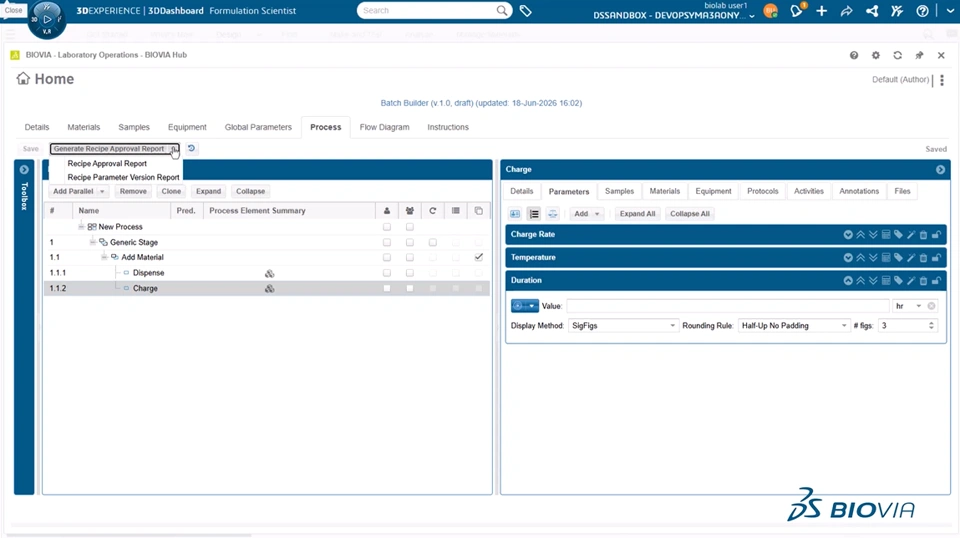Refresh the BIOVIA Hub widget
The image size is (960, 538).
898,55
